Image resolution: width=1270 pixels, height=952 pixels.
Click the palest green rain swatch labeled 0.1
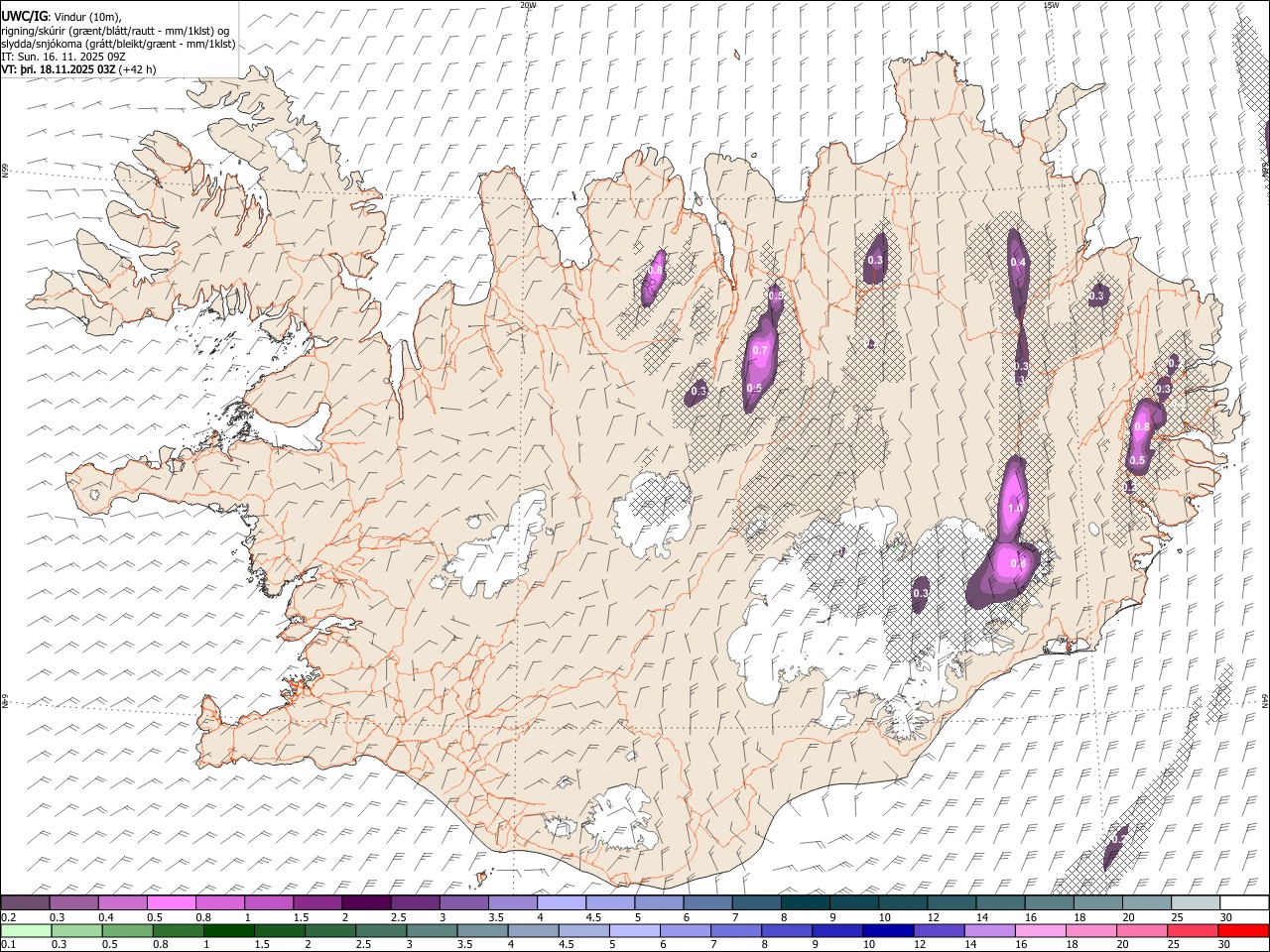click(x=25, y=930)
